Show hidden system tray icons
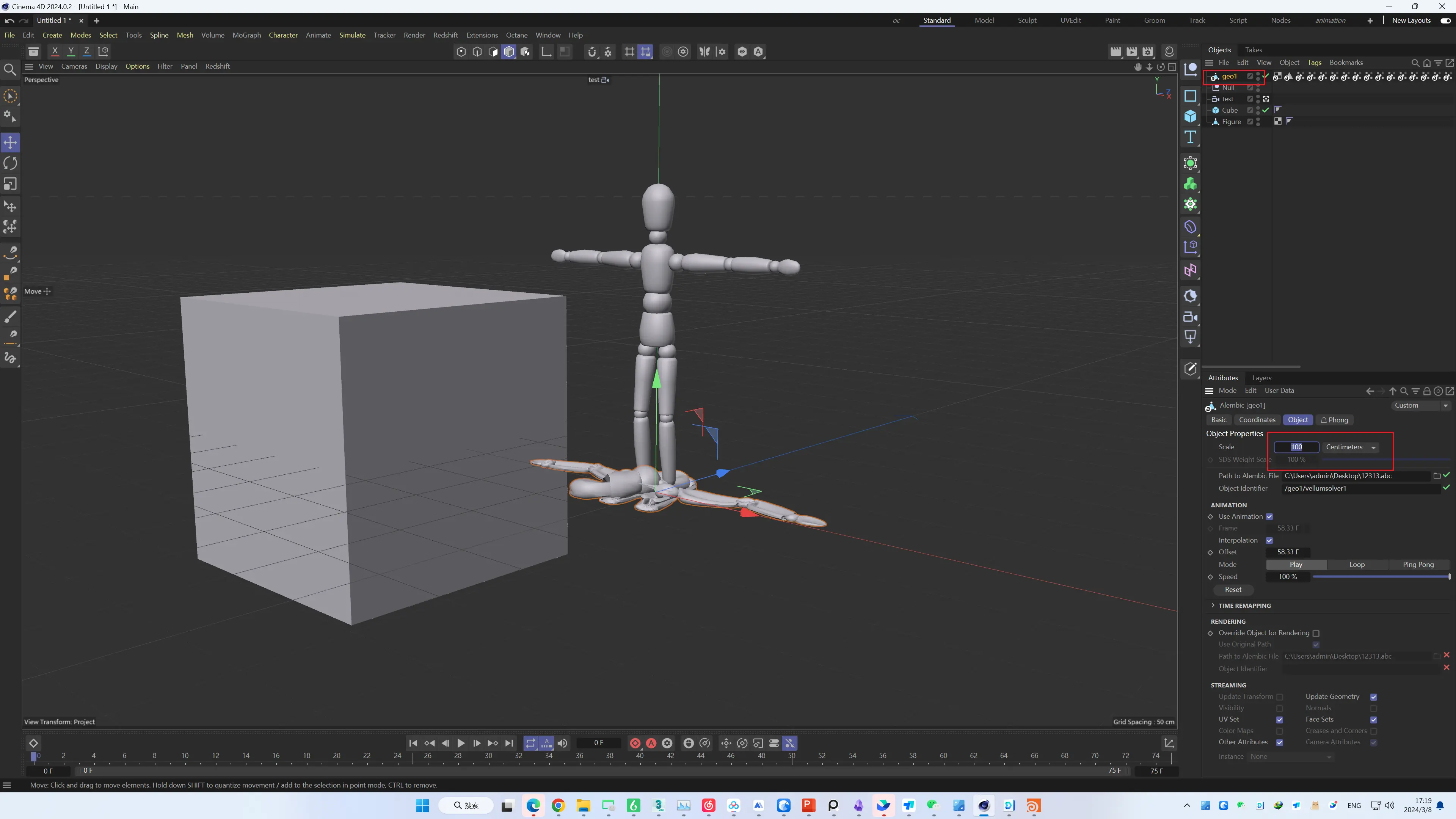1456x819 pixels. click(x=1187, y=805)
